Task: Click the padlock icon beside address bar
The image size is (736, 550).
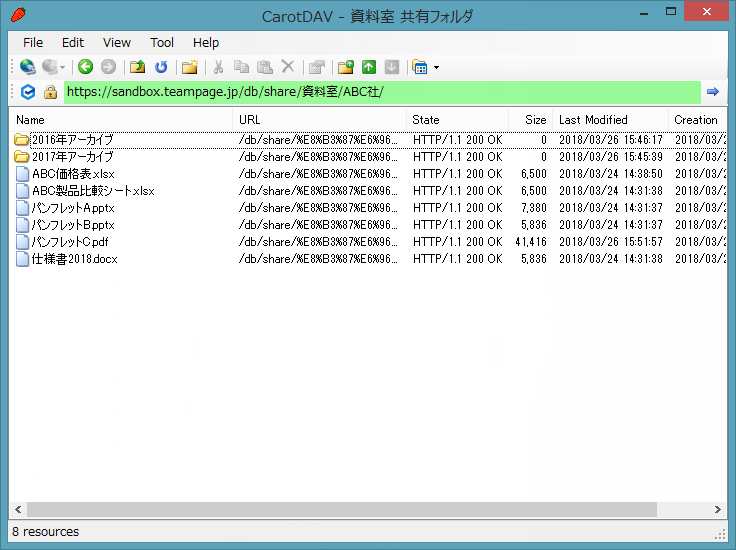Action: click(x=50, y=92)
